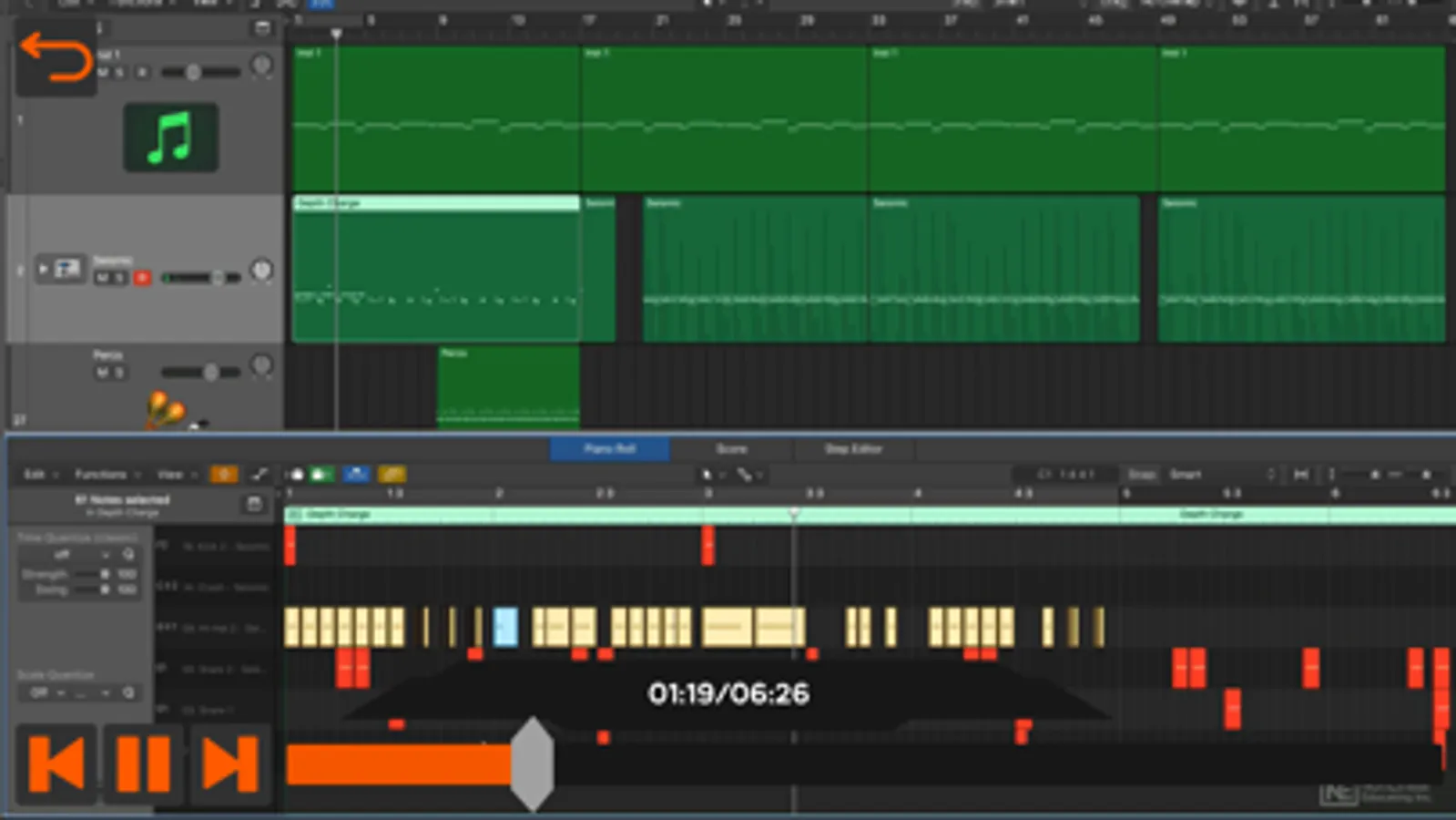Mute the Percs track
The width and height of the screenshot is (1456, 820).
103,373
